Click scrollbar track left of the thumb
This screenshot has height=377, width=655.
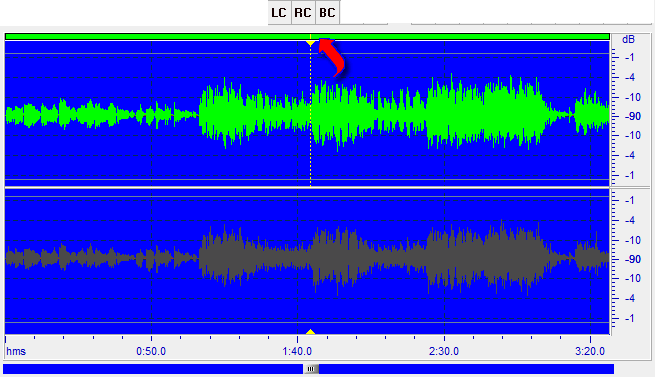pyautogui.click(x=153, y=369)
